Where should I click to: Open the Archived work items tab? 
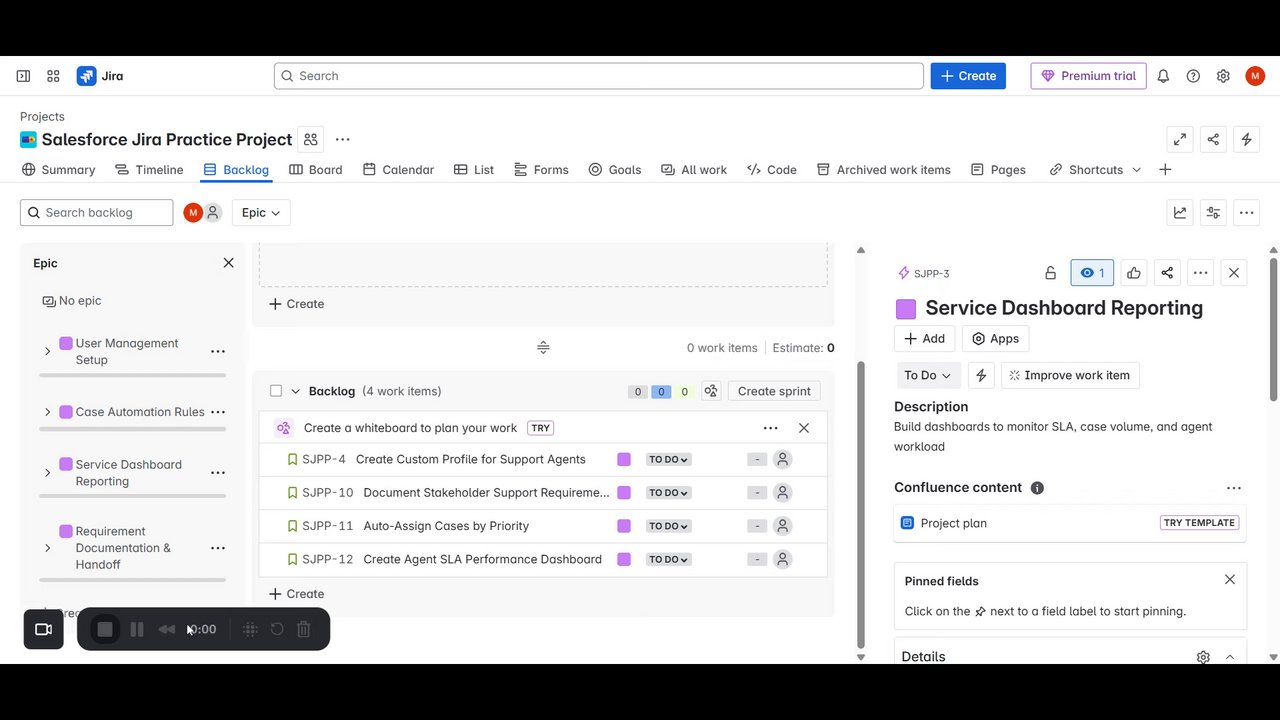coord(884,170)
